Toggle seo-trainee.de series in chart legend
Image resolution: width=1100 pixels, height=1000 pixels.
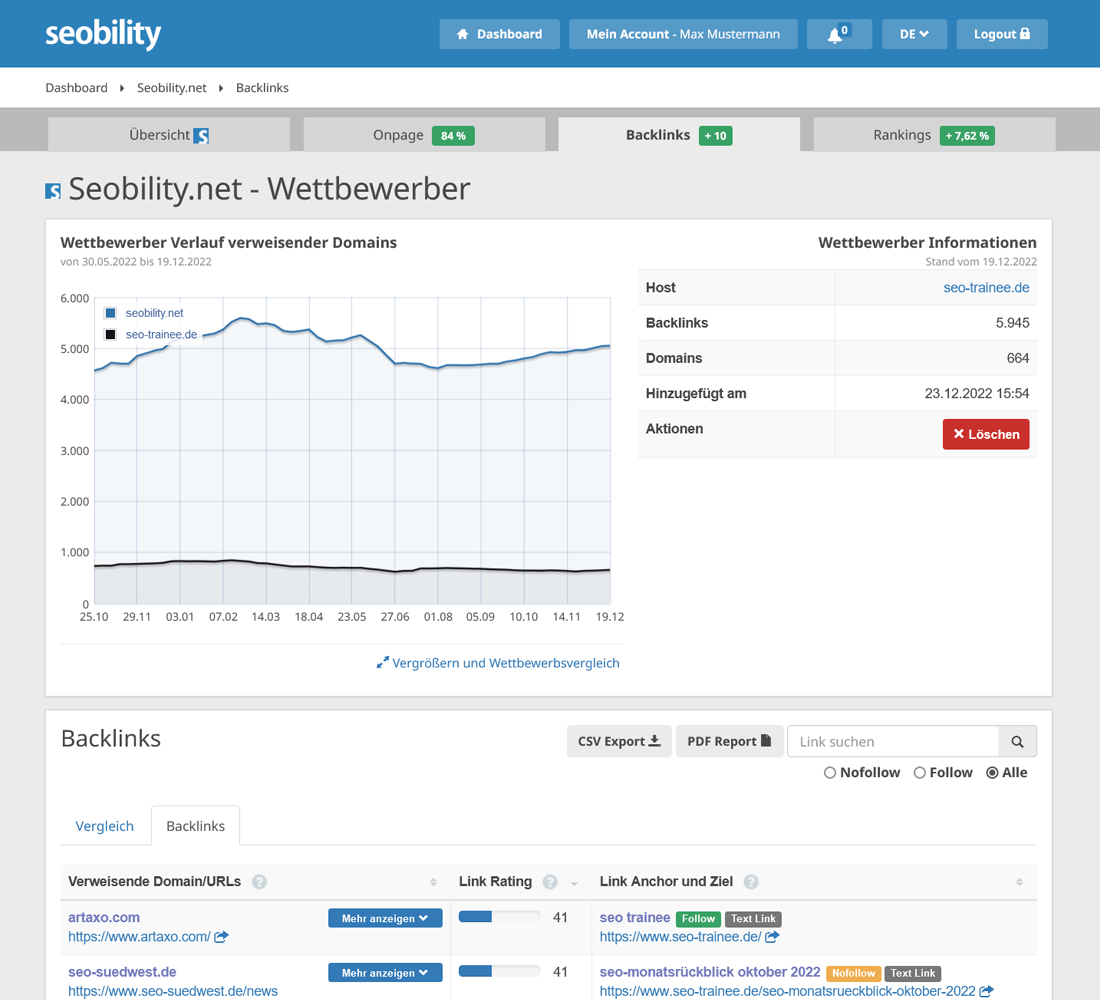click(x=151, y=335)
